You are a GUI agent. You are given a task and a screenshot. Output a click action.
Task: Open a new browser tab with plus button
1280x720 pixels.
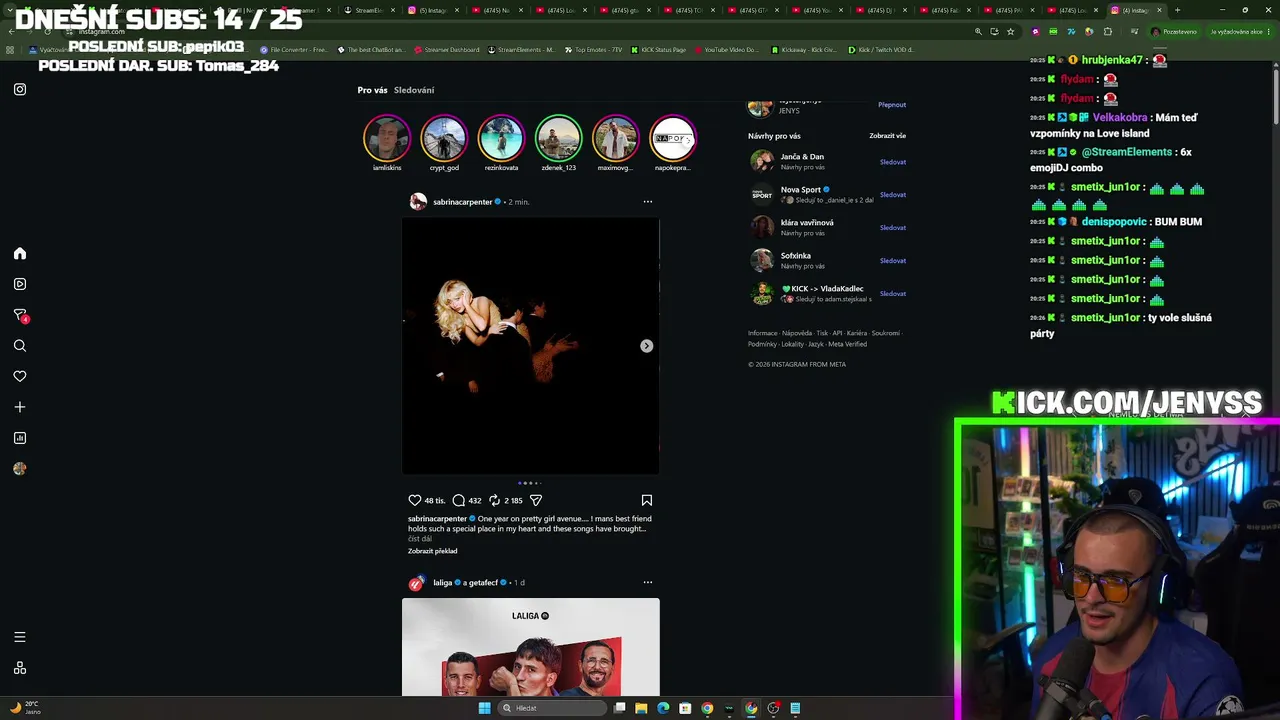[x=1177, y=10]
